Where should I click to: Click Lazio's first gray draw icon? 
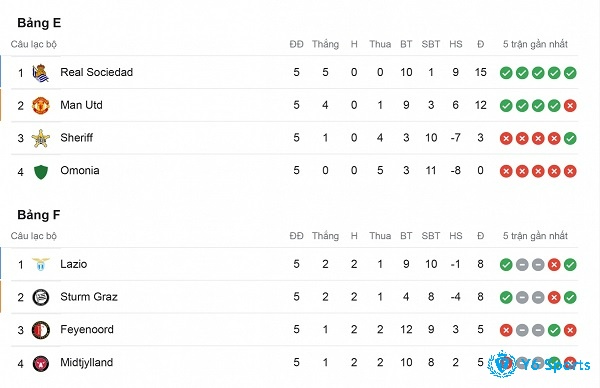click(x=522, y=264)
